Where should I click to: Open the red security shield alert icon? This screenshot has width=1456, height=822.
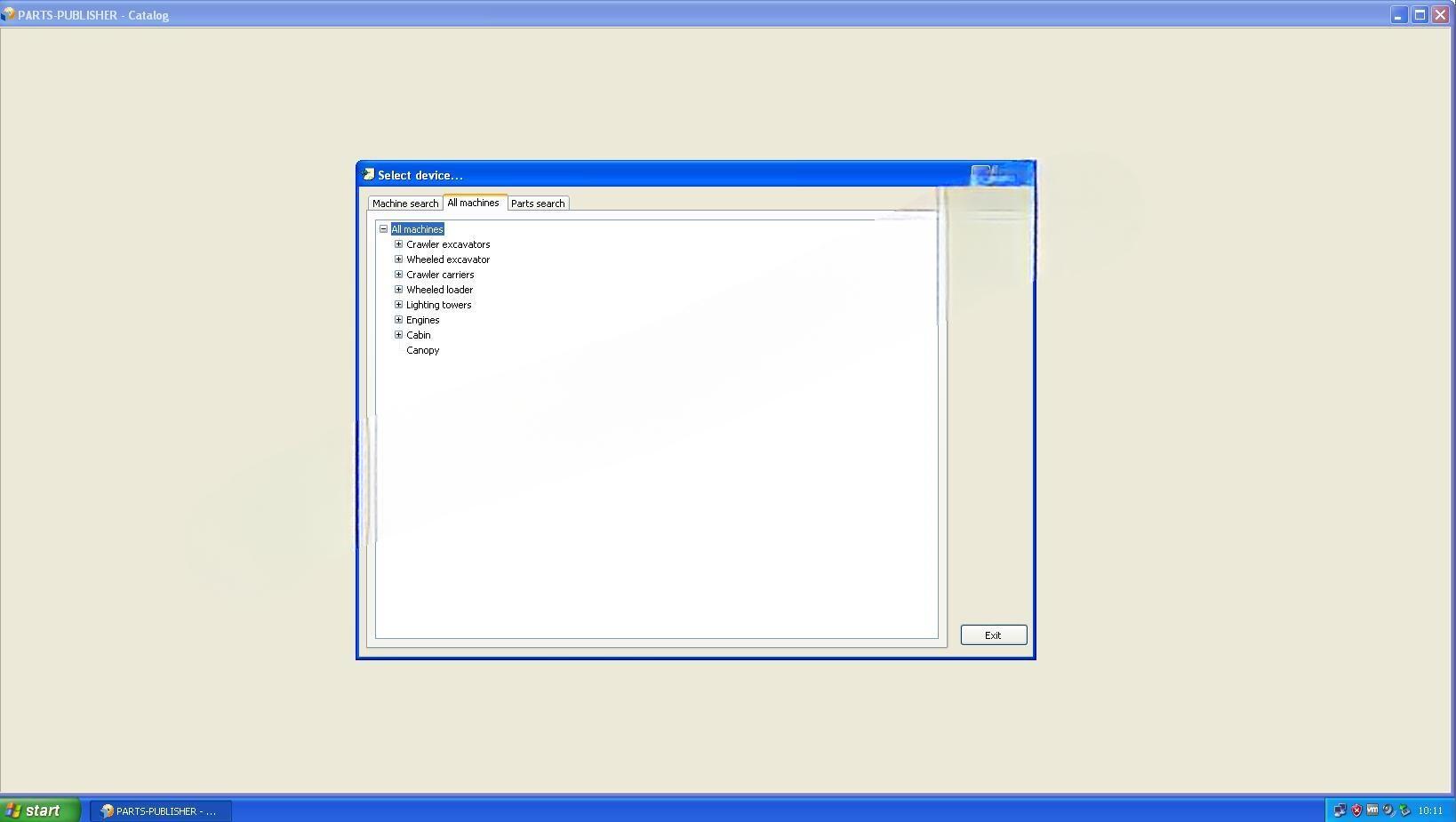point(1356,810)
